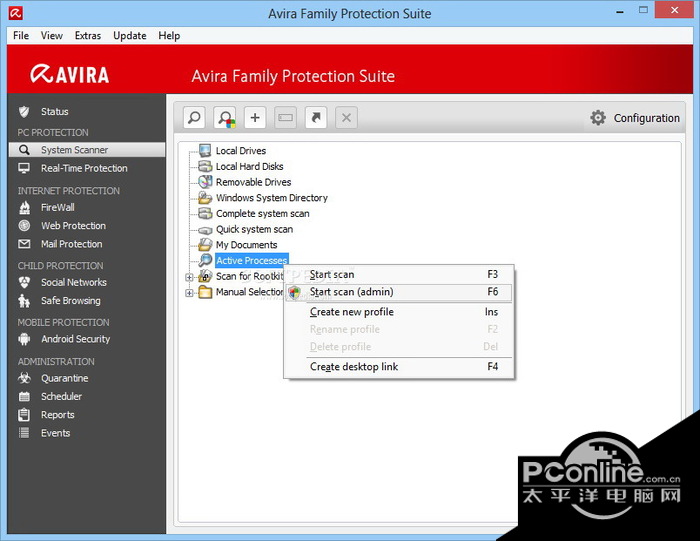The image size is (700, 541).
Task: Click the Mail Protection envelope icon
Action: click(x=24, y=244)
